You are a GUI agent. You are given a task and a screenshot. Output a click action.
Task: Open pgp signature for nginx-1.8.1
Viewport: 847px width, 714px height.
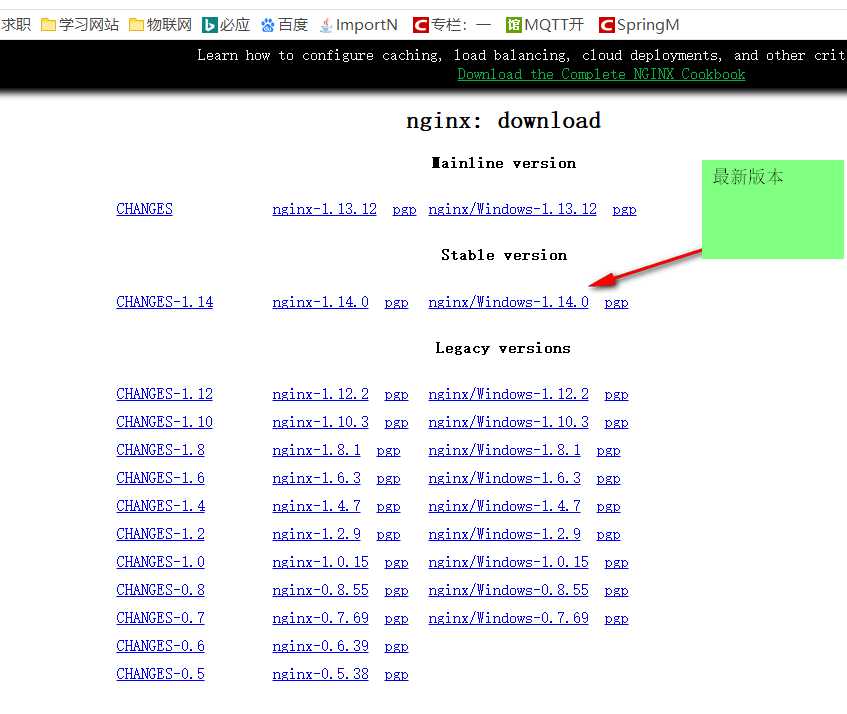click(388, 450)
